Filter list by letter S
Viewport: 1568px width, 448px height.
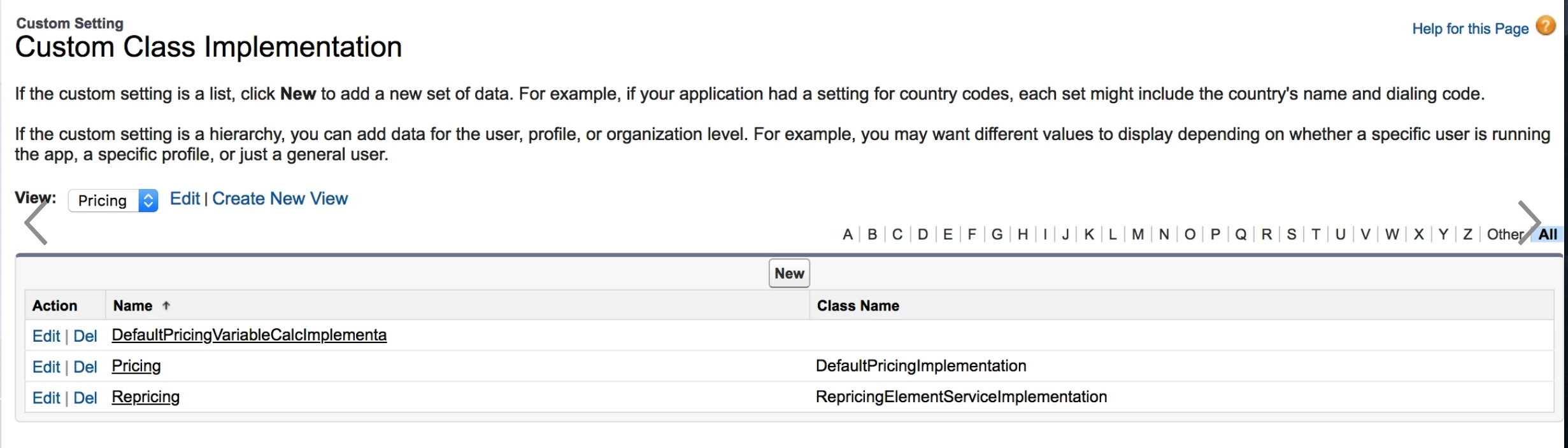(x=1292, y=234)
